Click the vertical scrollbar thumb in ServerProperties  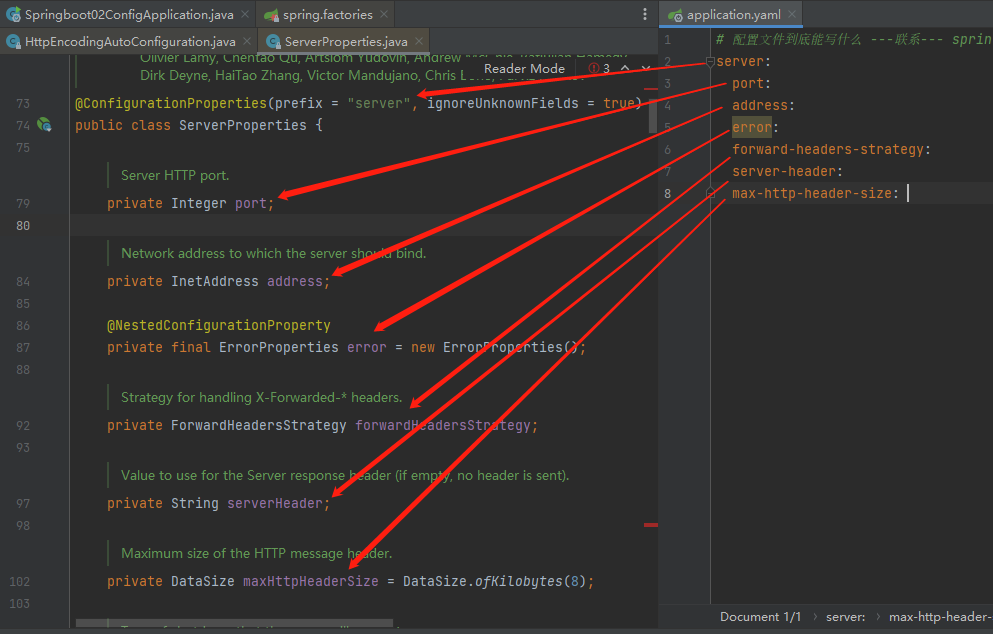tap(653, 115)
